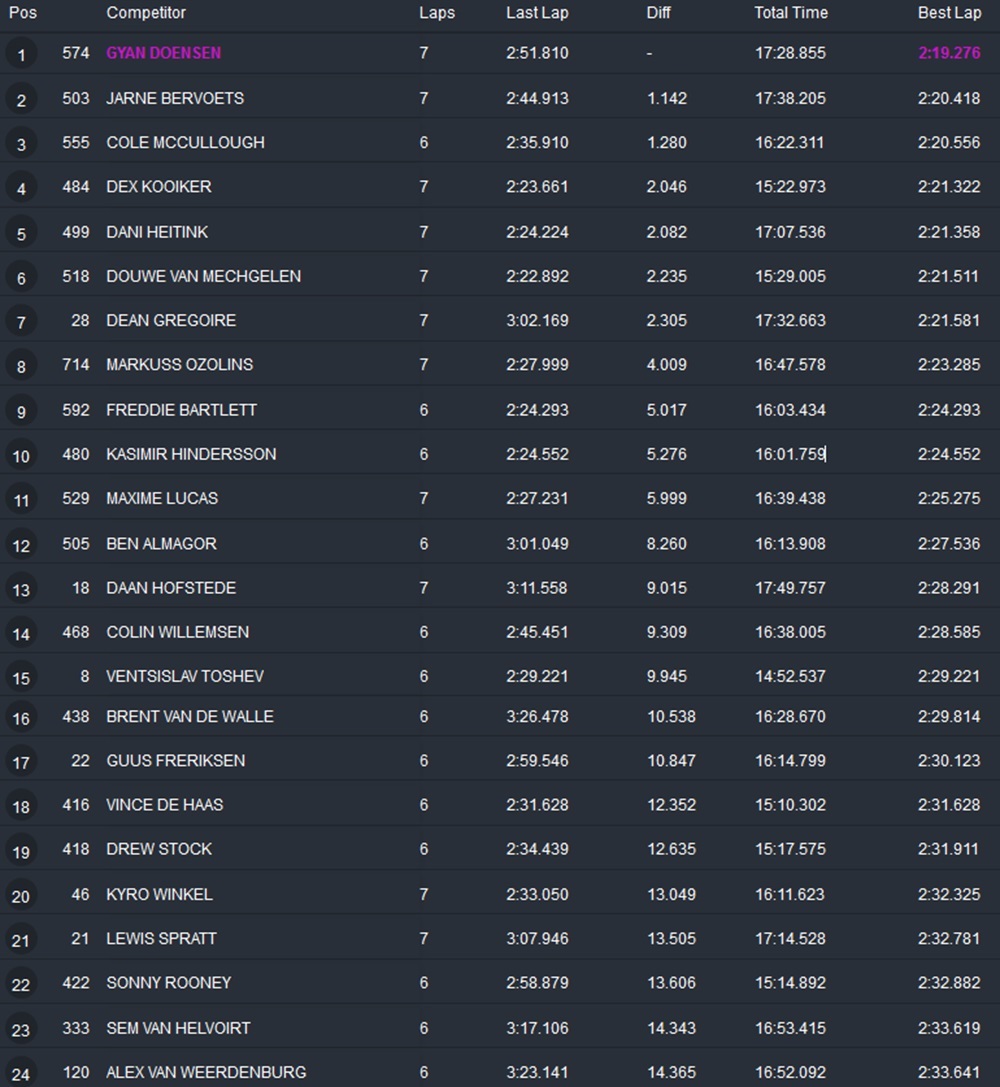Click the position 24 circle badge
The image size is (1000, 1087).
(21, 1074)
